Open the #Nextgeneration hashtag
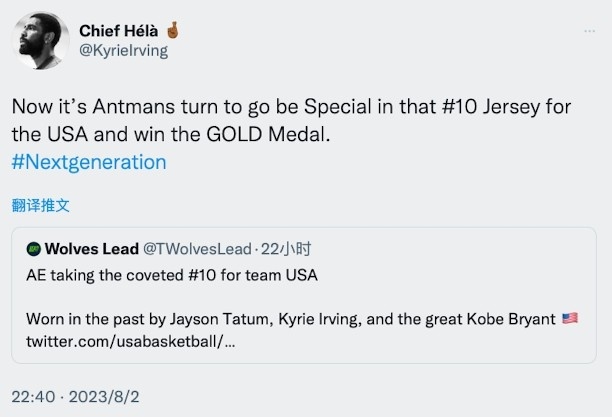Viewport: 612px width, 417px height. pos(89,162)
